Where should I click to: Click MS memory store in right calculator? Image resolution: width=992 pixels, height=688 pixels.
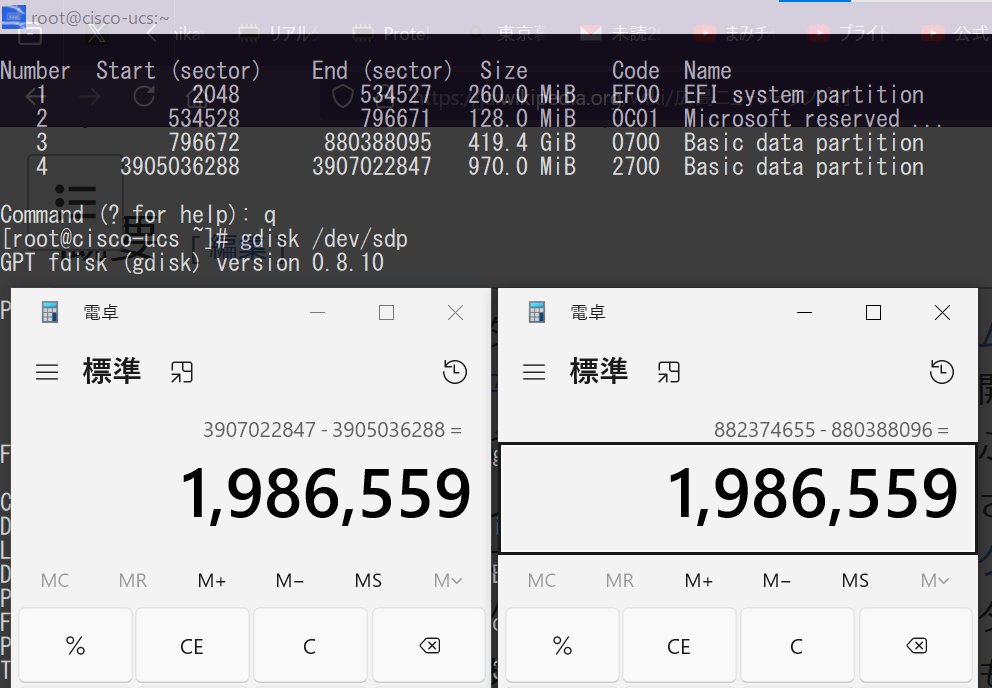coord(855,580)
